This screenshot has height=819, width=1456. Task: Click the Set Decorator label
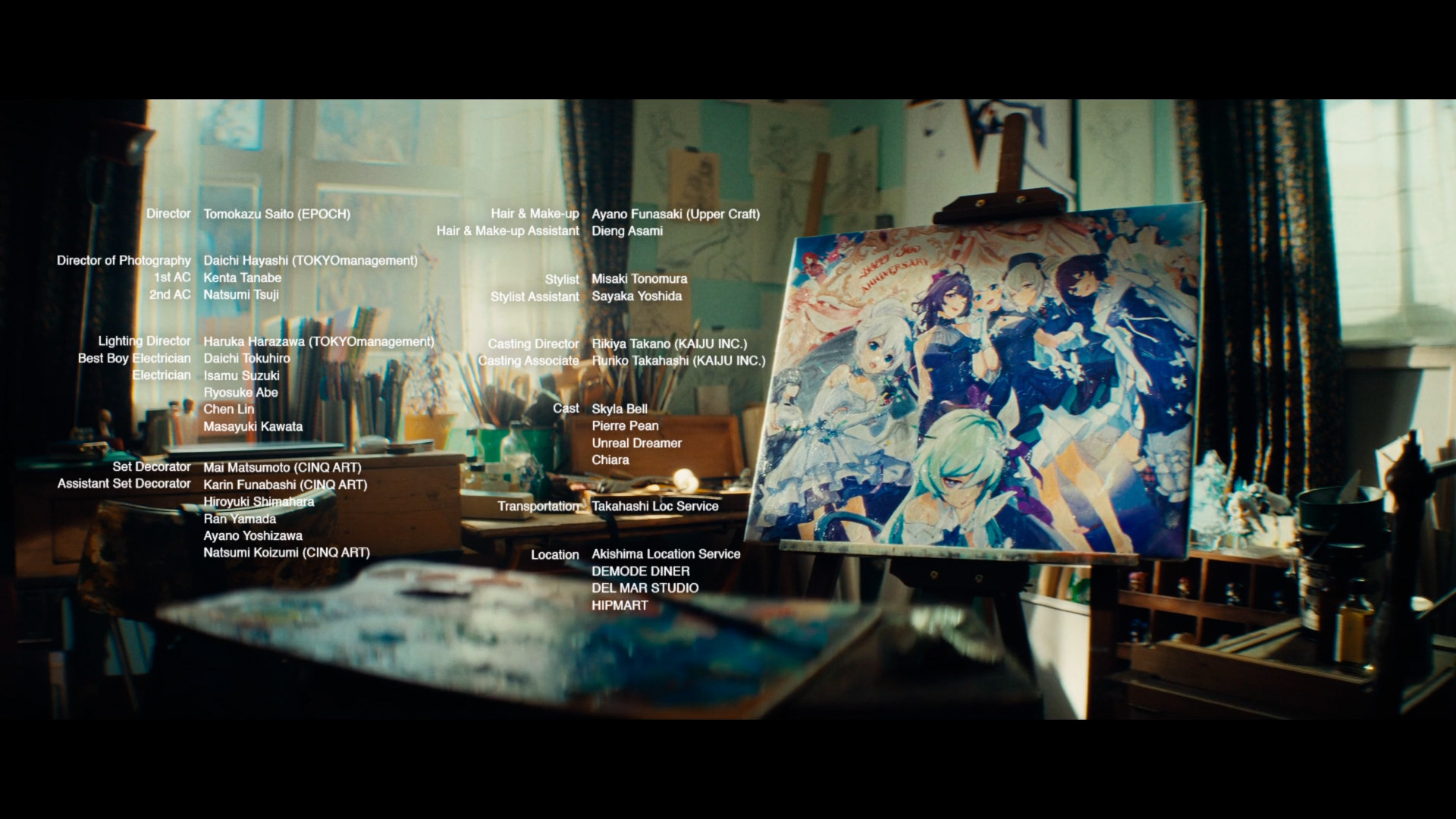tap(151, 467)
